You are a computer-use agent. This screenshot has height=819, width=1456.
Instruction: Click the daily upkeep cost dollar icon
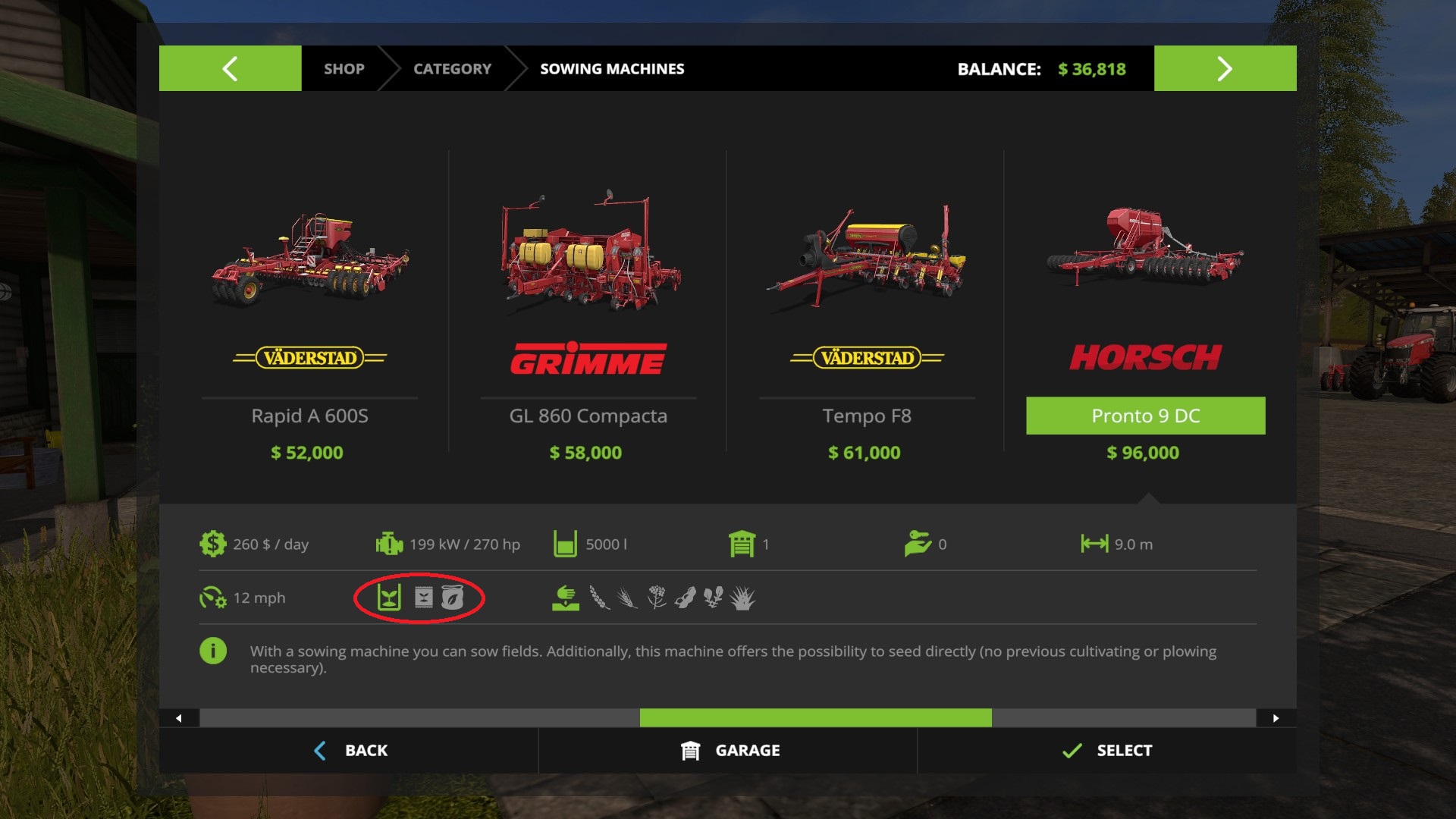click(x=213, y=544)
